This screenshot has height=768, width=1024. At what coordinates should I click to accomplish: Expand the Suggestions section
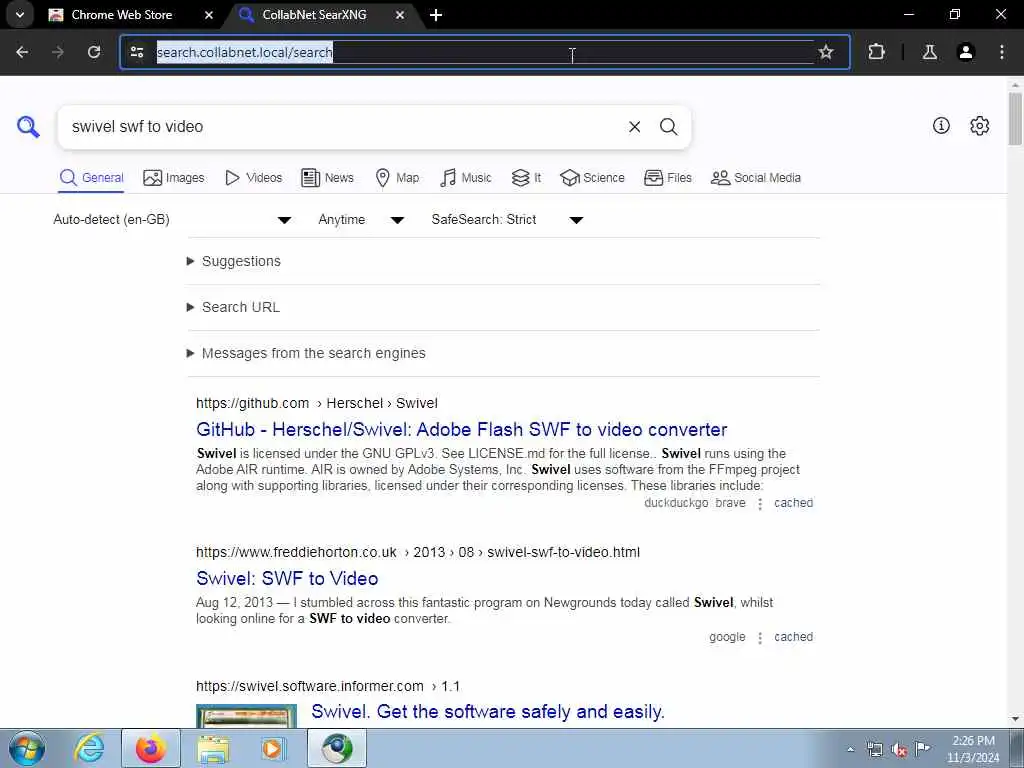pyautogui.click(x=234, y=261)
